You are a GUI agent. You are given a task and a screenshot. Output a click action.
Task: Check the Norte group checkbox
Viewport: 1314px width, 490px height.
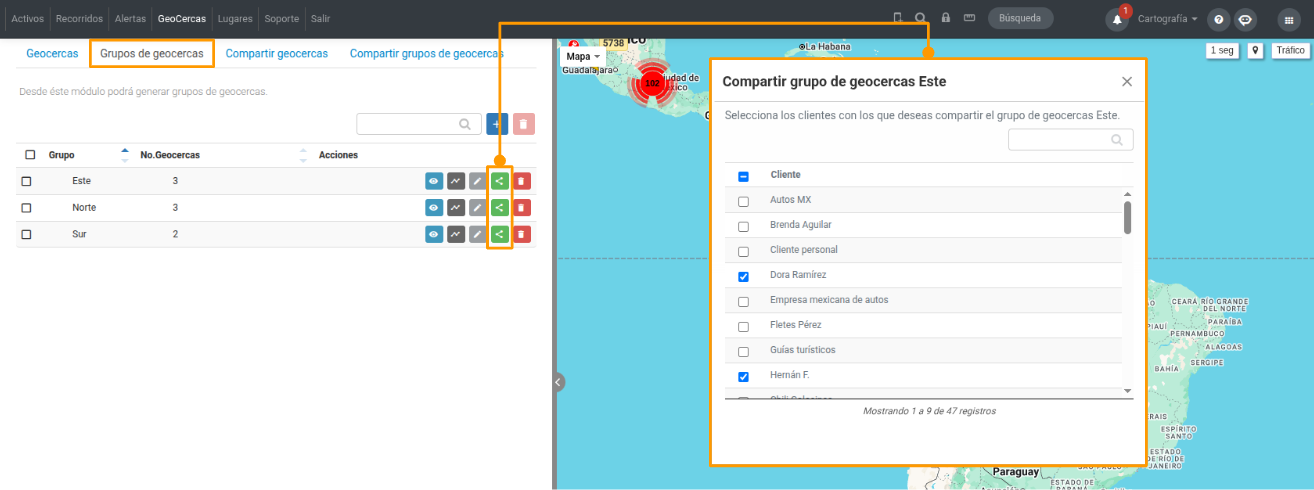click(x=26, y=208)
